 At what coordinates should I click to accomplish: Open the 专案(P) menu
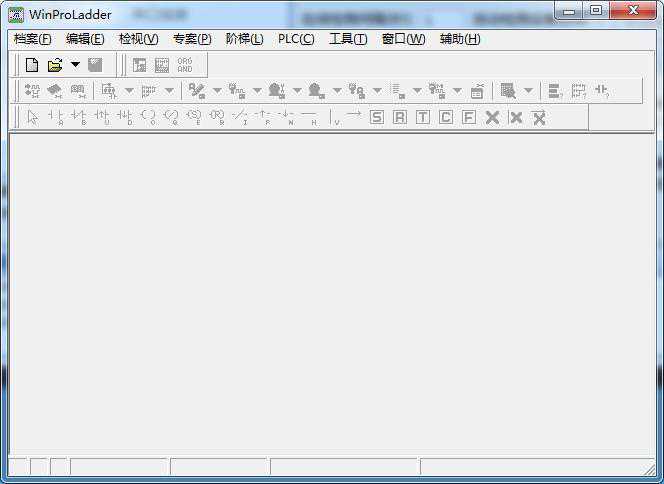coord(192,39)
